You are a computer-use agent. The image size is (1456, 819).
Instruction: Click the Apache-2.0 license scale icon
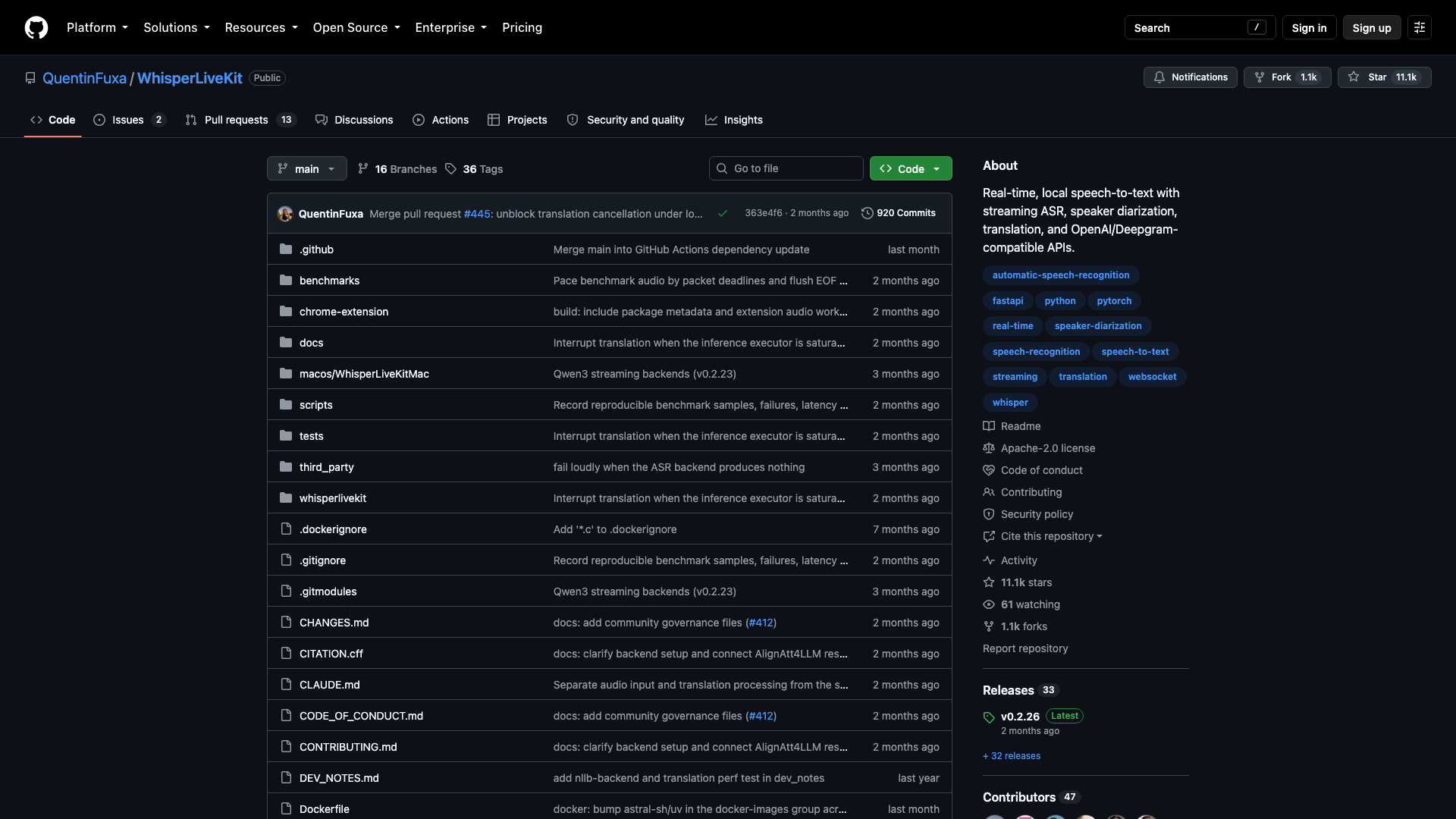click(x=989, y=448)
